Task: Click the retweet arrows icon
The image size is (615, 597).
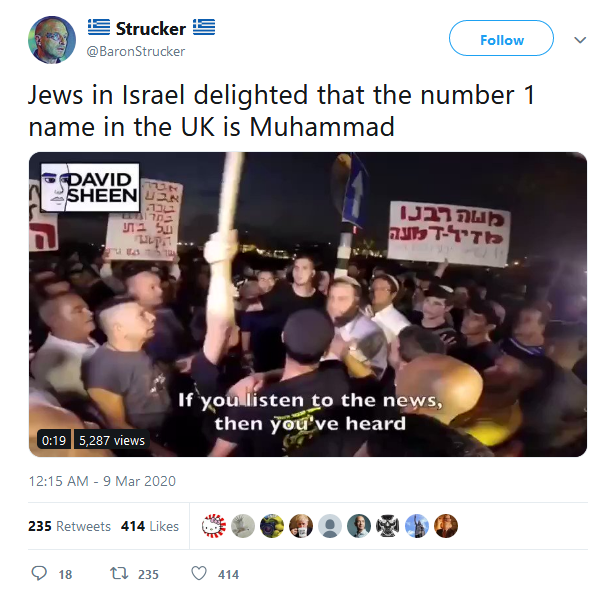Action: click(119, 574)
